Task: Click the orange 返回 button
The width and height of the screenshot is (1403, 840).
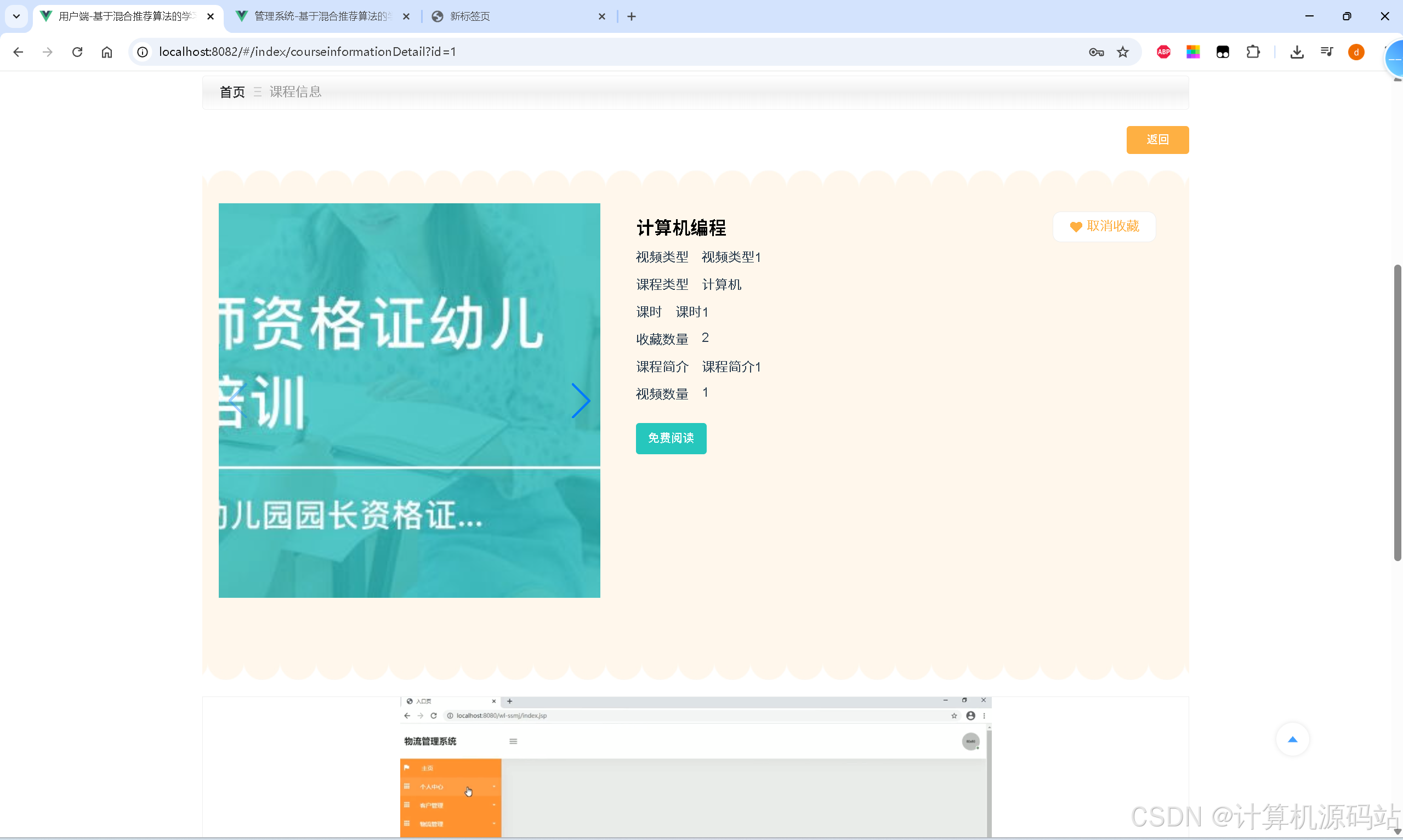Action: coord(1157,139)
